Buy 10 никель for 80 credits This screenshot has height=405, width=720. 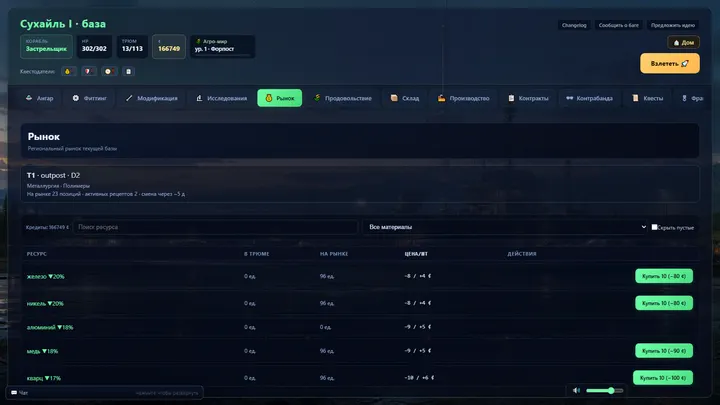pyautogui.click(x=664, y=303)
